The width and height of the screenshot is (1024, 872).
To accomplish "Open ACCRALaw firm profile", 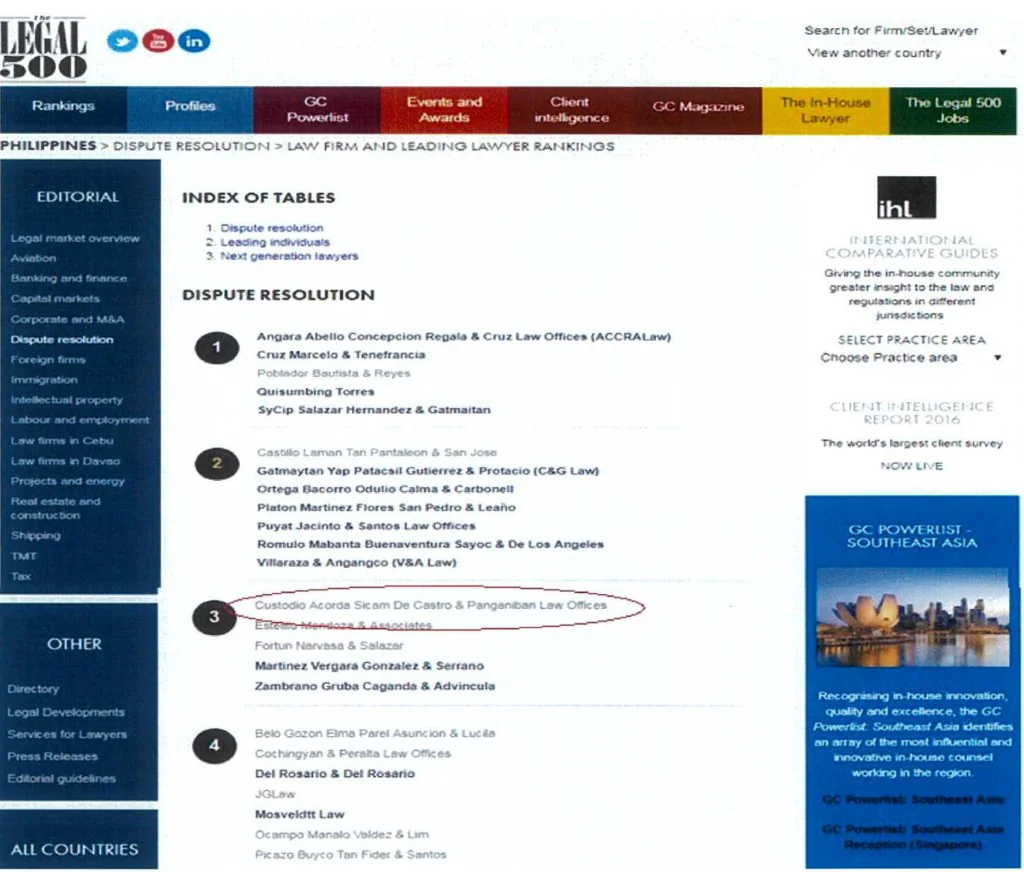I will (464, 337).
